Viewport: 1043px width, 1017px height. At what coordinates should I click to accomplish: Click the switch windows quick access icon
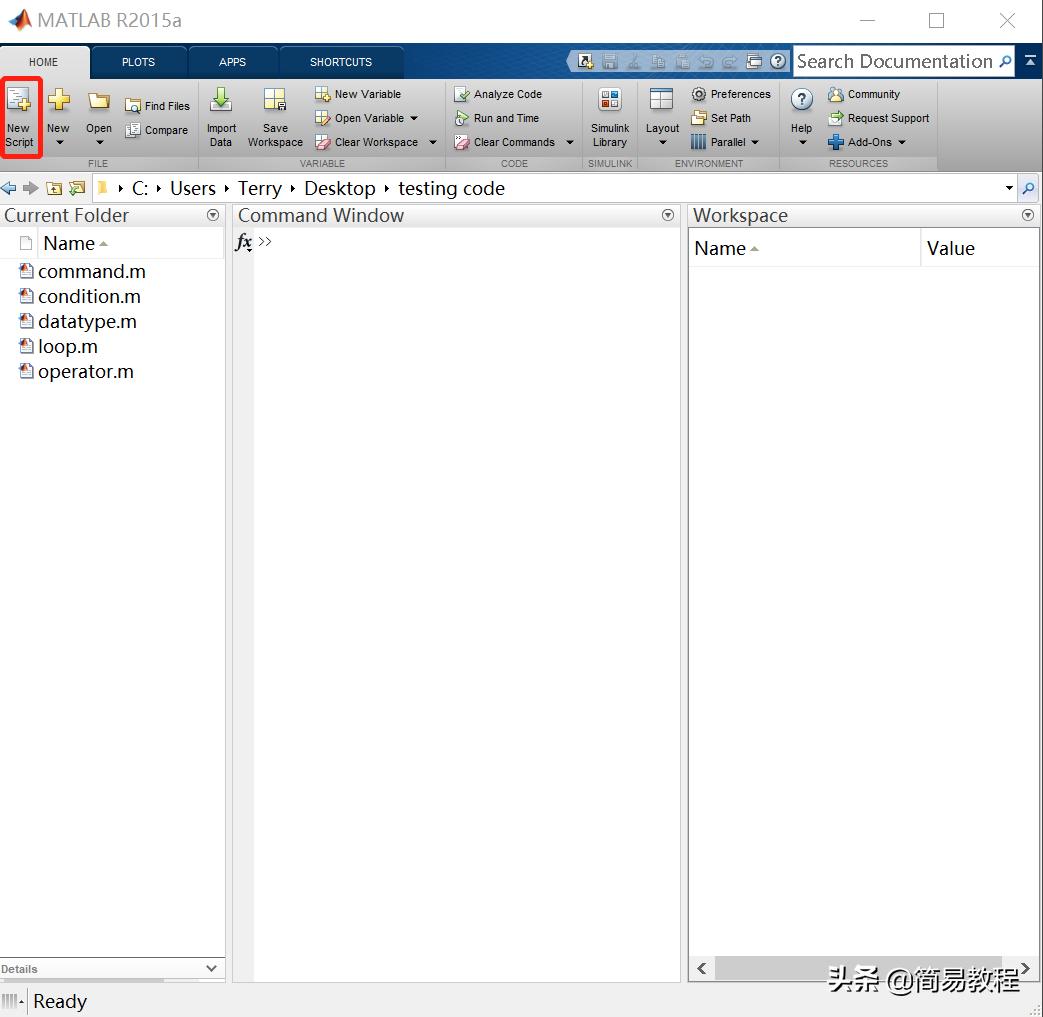coord(754,62)
